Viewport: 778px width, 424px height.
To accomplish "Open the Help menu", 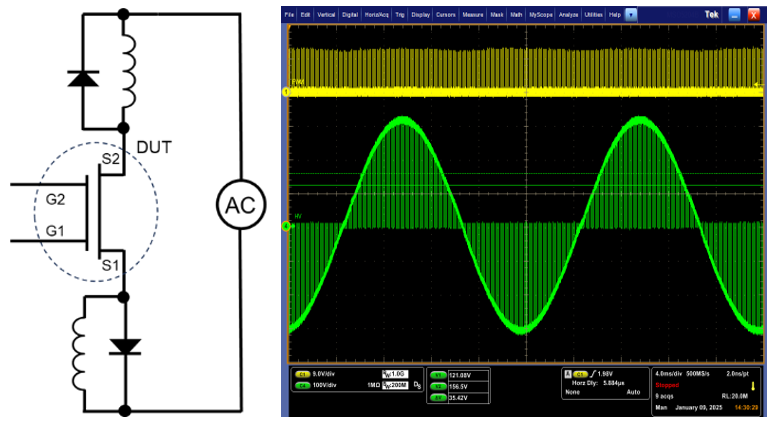I will click(x=615, y=15).
